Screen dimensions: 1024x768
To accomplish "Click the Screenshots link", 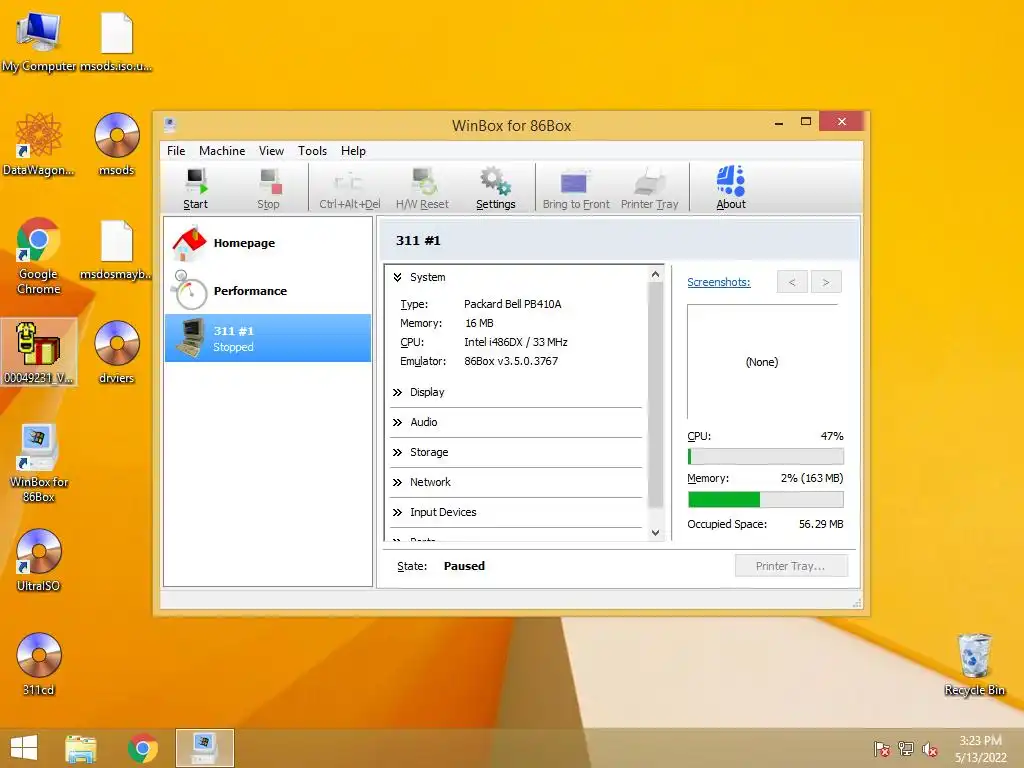I will pos(718,282).
